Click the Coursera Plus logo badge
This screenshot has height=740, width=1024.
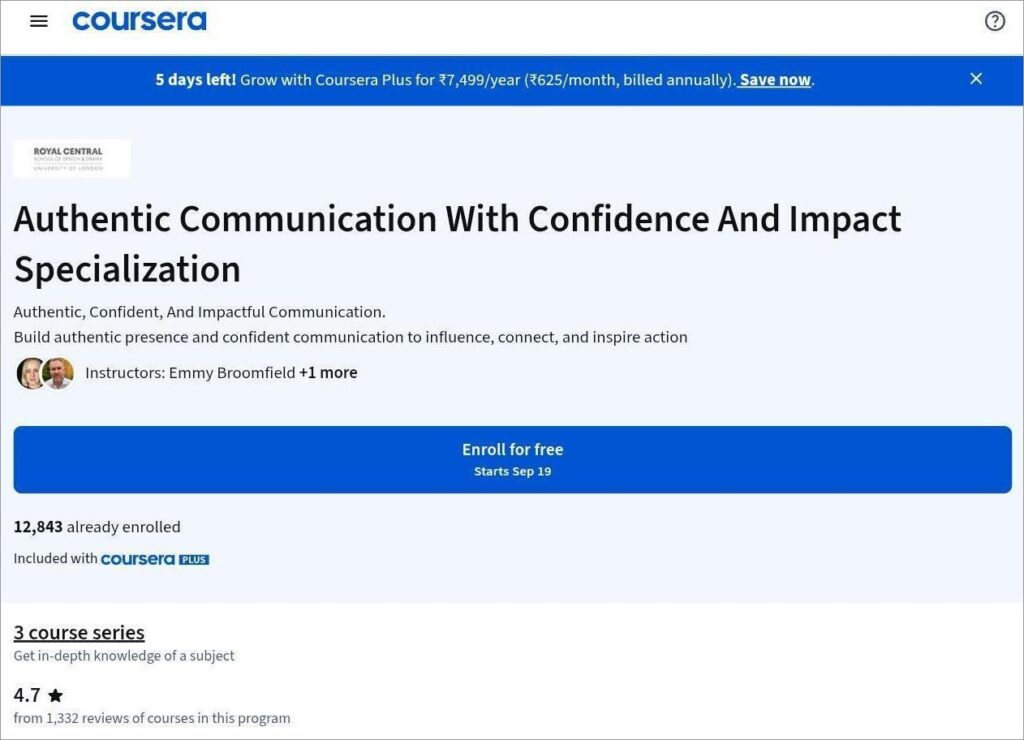155,560
